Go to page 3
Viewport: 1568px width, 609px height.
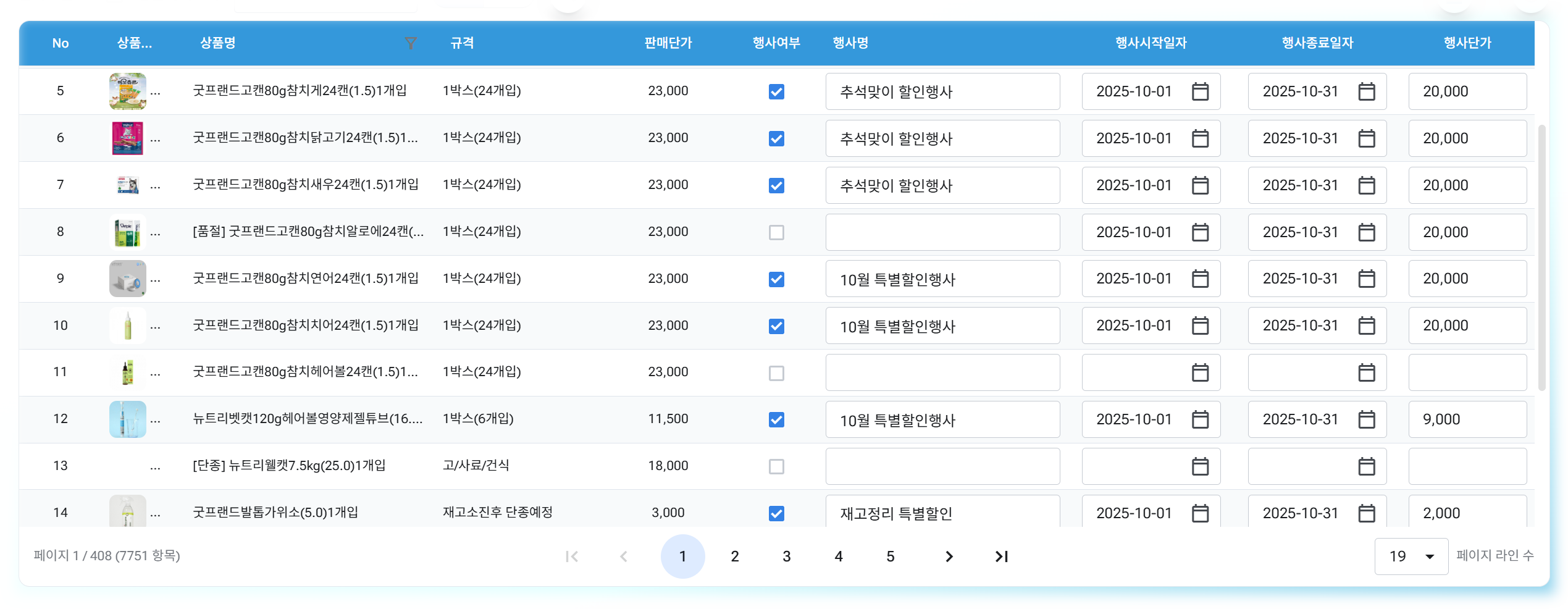[x=786, y=556]
